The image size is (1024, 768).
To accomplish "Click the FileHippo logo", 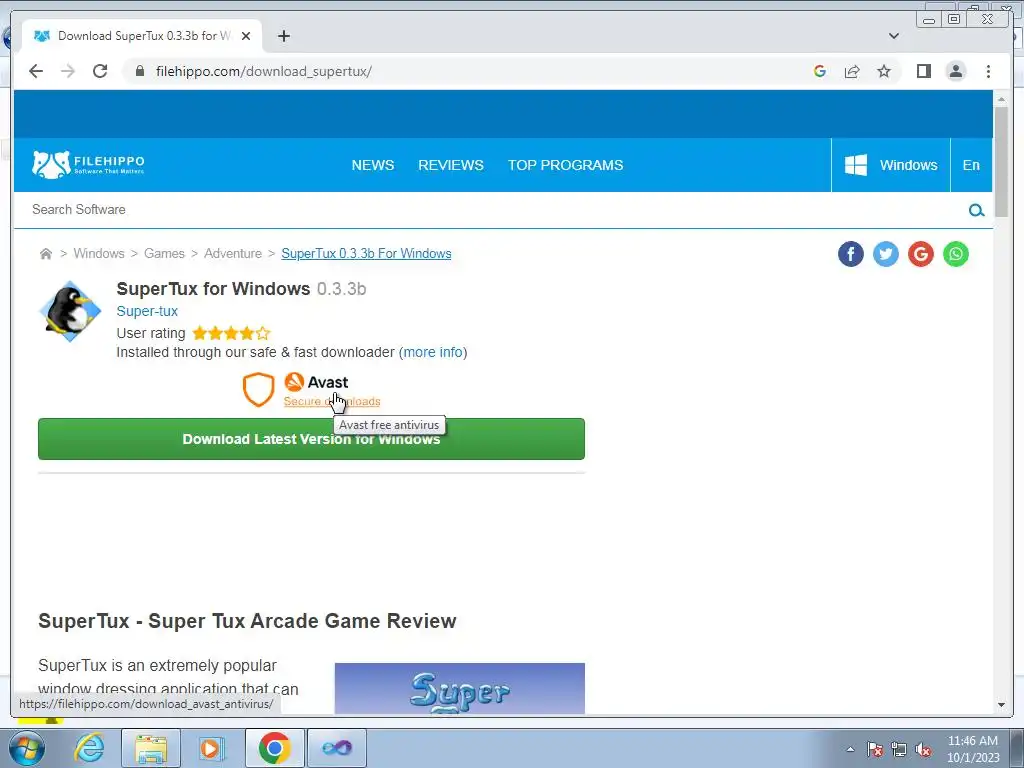I will [88, 165].
